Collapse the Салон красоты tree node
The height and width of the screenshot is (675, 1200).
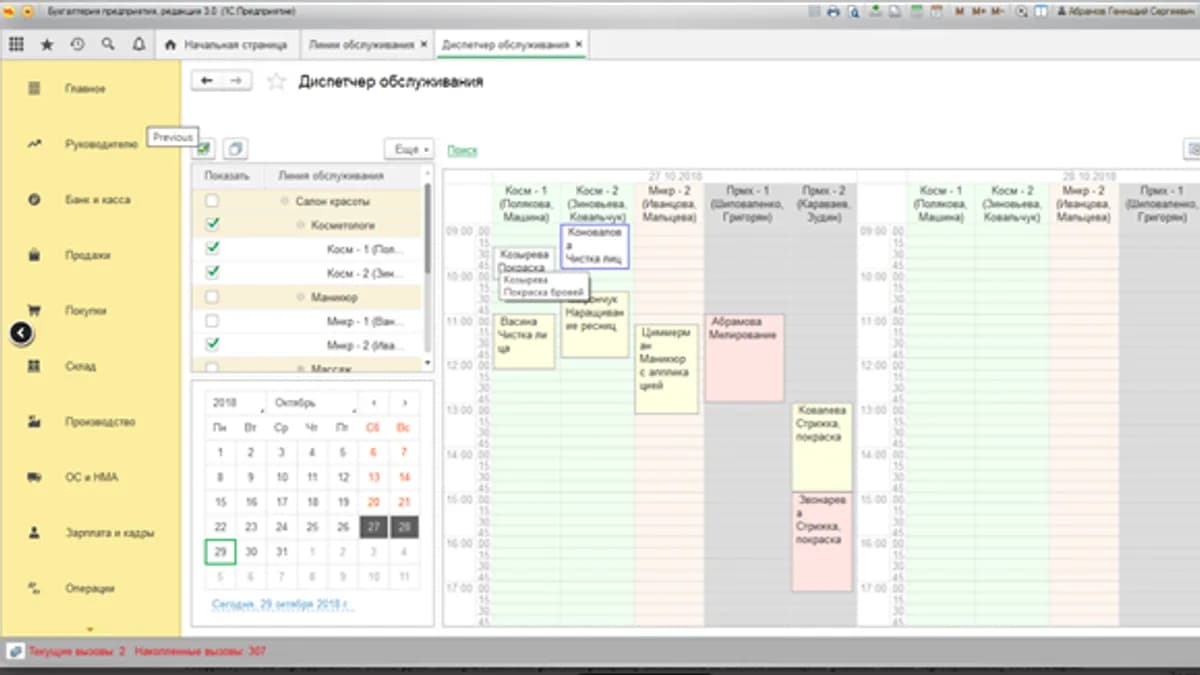[x=284, y=201]
